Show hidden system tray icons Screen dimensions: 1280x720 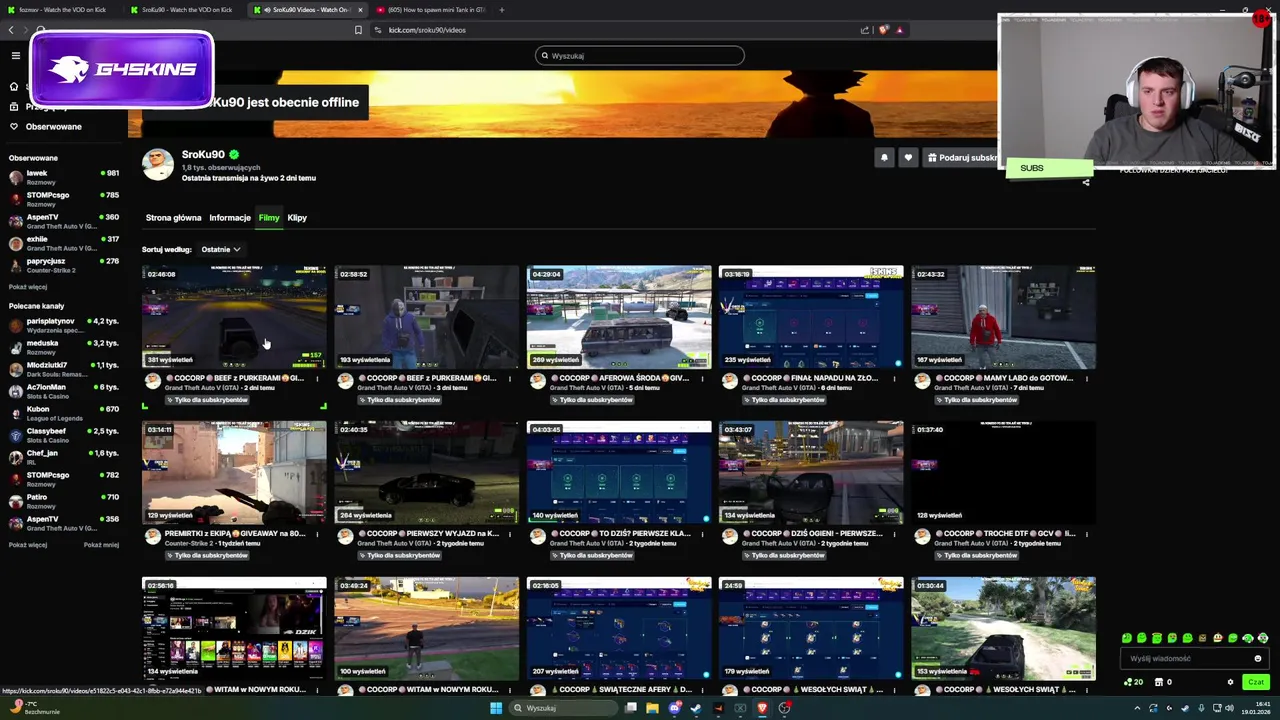(1137, 708)
